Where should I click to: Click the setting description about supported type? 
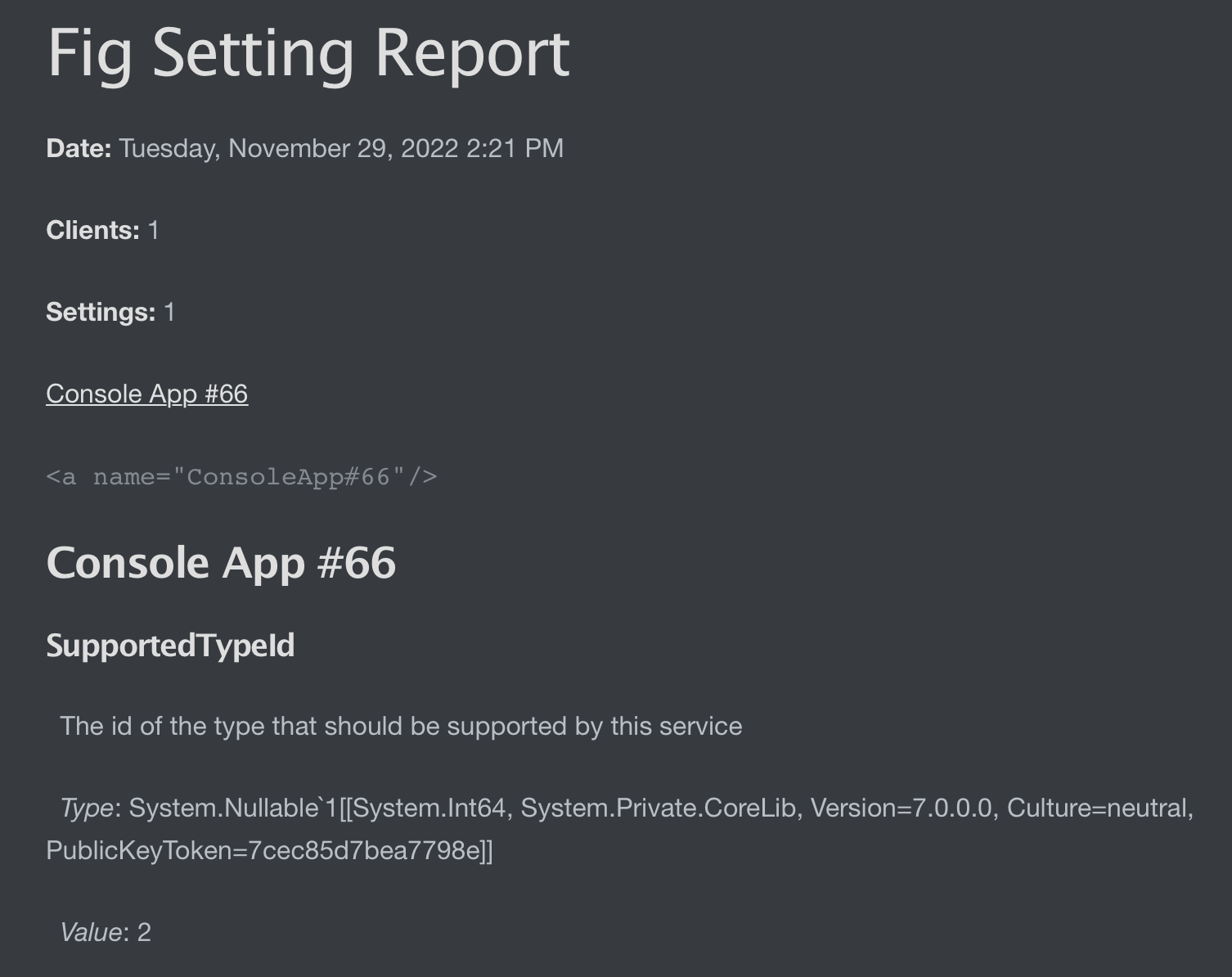(x=401, y=726)
